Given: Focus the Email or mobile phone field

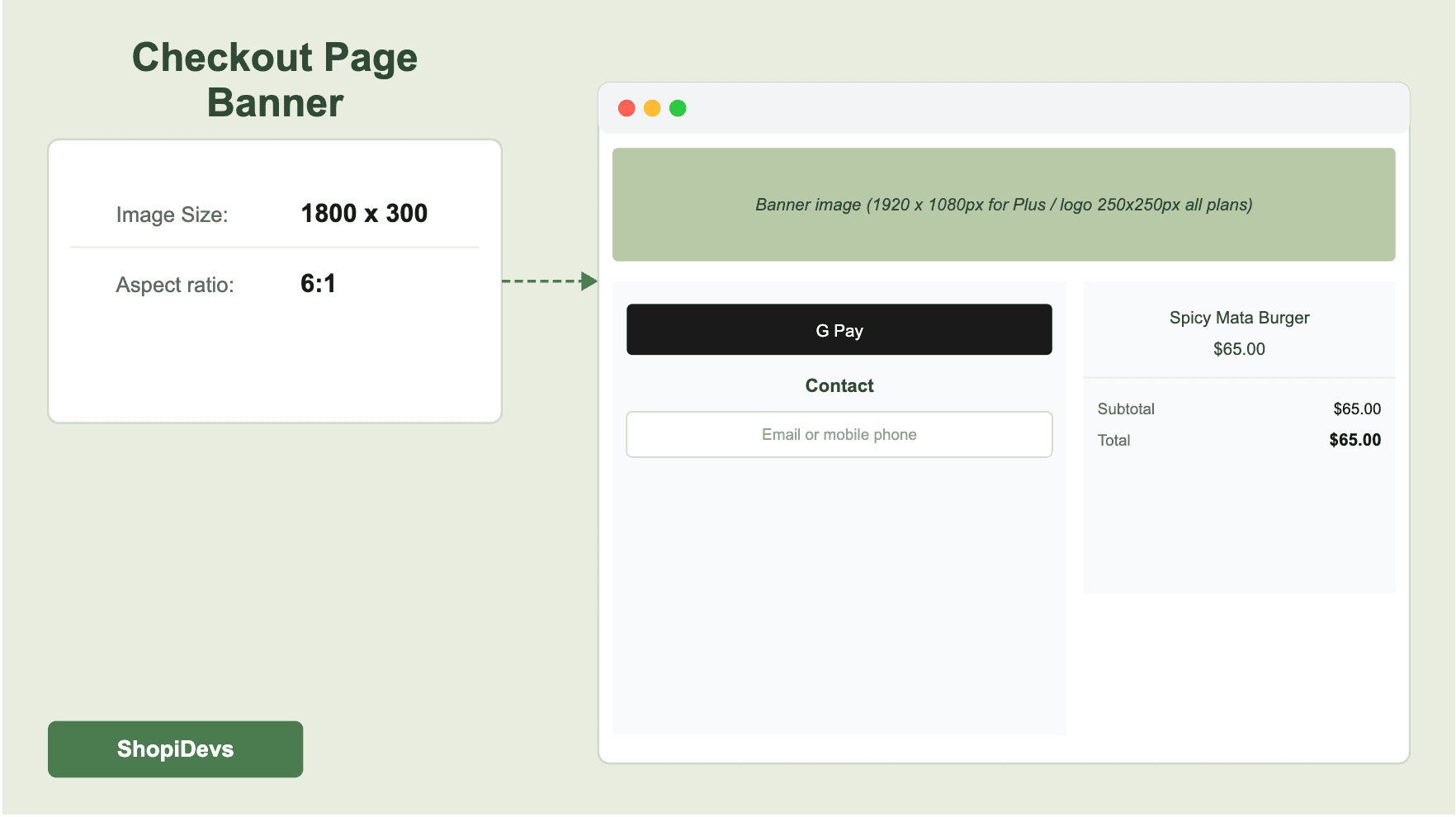Looking at the screenshot, I should [839, 434].
